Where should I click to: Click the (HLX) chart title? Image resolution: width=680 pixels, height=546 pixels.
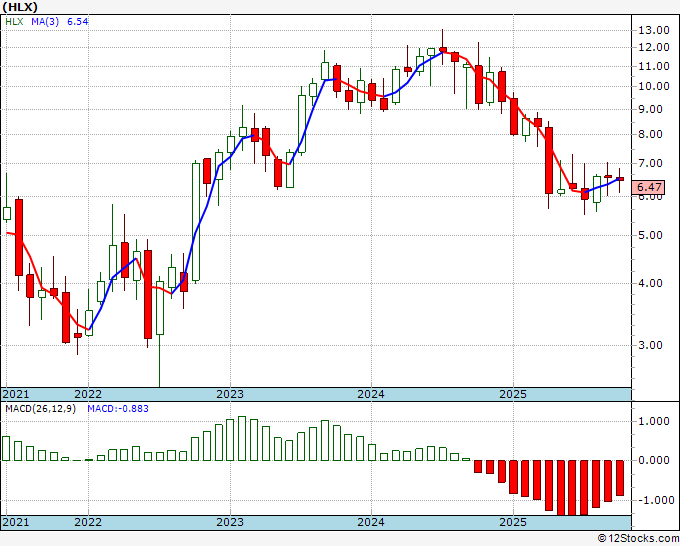coord(20,7)
